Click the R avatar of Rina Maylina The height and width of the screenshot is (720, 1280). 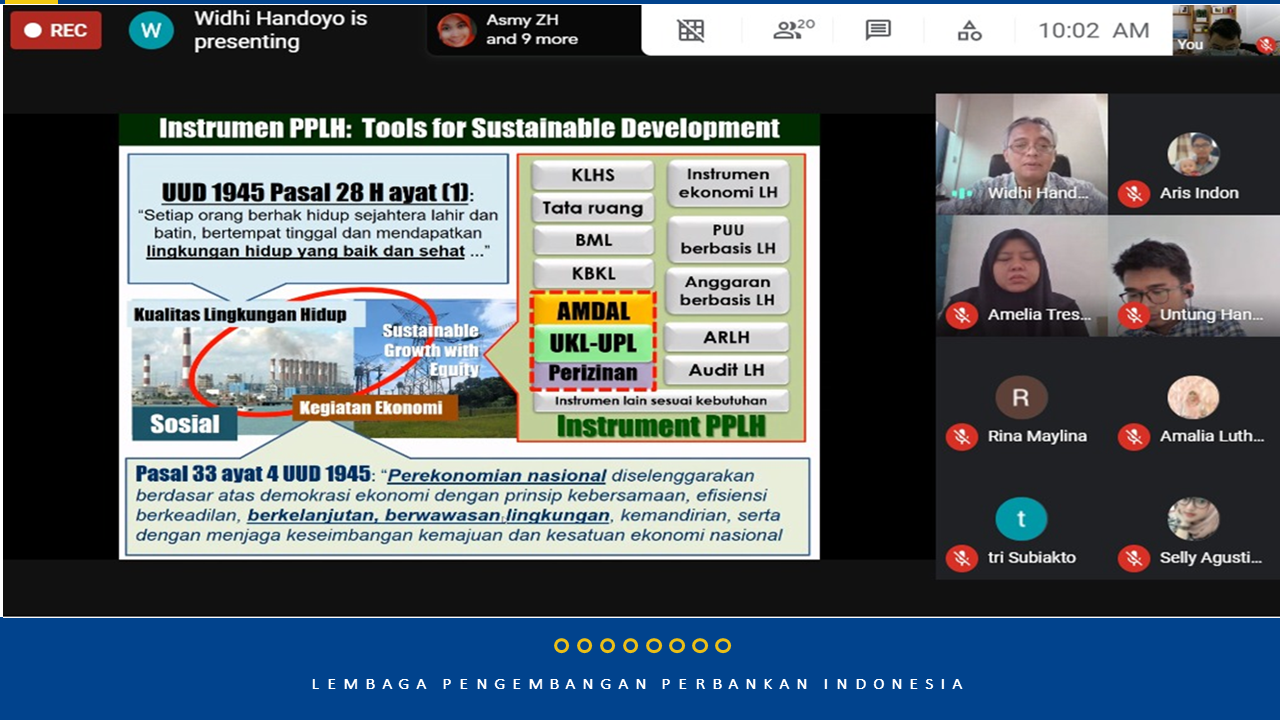point(1021,398)
